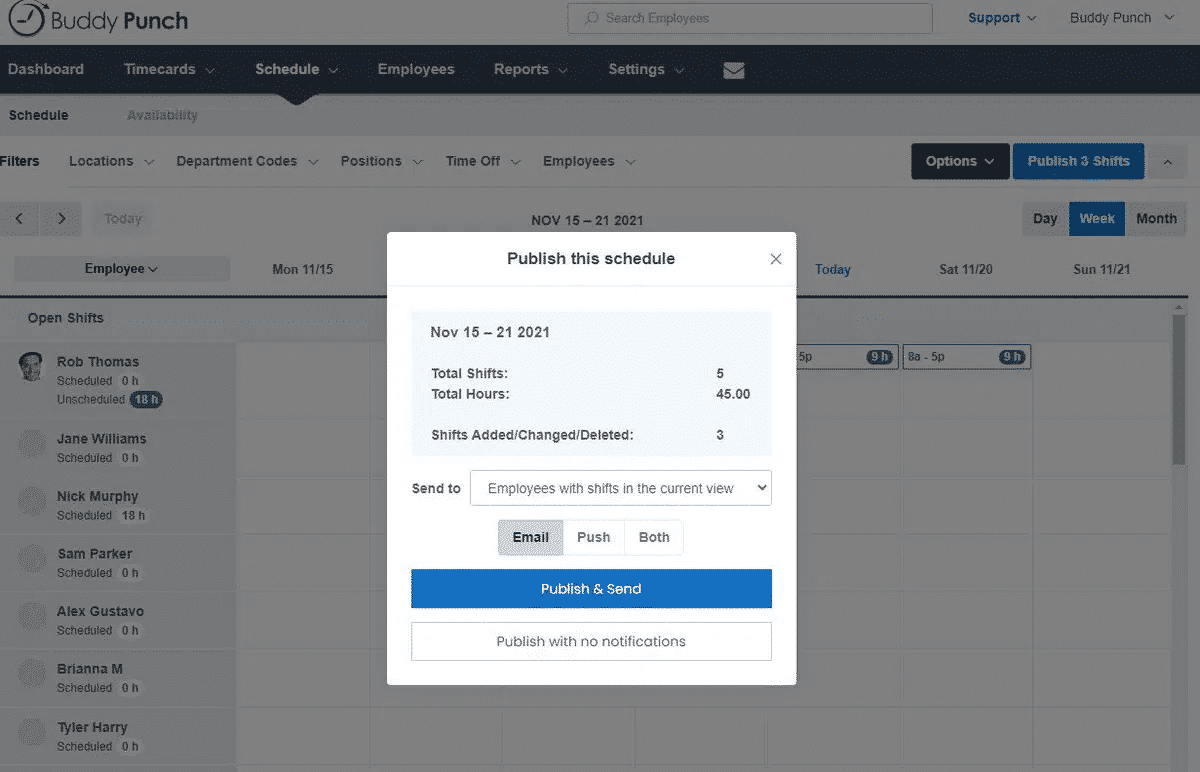Click Brianna M avatar
Viewport: 1200px width, 772px height.
pyautogui.click(x=32, y=674)
